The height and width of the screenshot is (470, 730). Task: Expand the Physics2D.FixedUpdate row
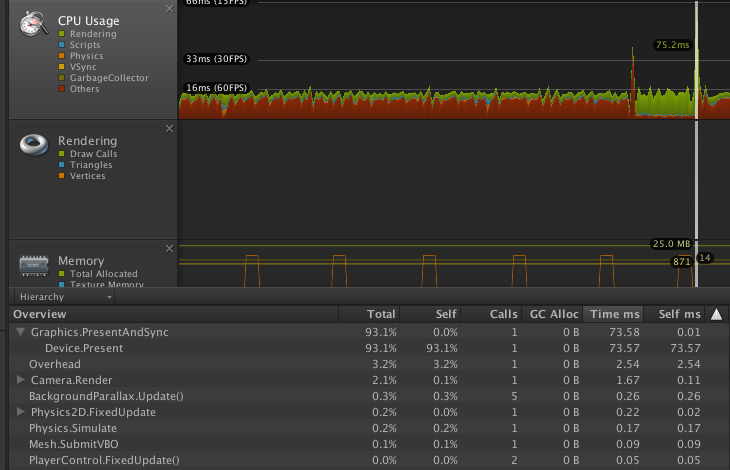pyautogui.click(x=20, y=412)
